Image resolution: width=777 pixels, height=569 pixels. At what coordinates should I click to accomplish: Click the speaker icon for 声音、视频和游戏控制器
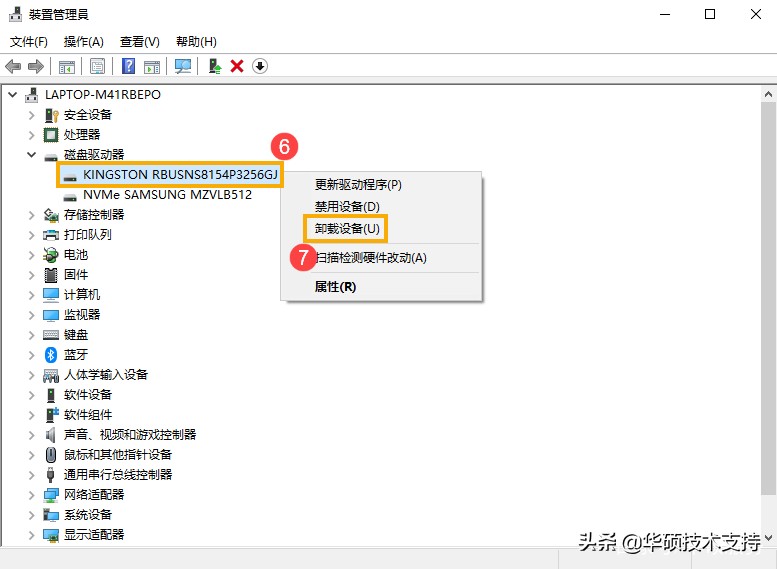click(x=51, y=435)
